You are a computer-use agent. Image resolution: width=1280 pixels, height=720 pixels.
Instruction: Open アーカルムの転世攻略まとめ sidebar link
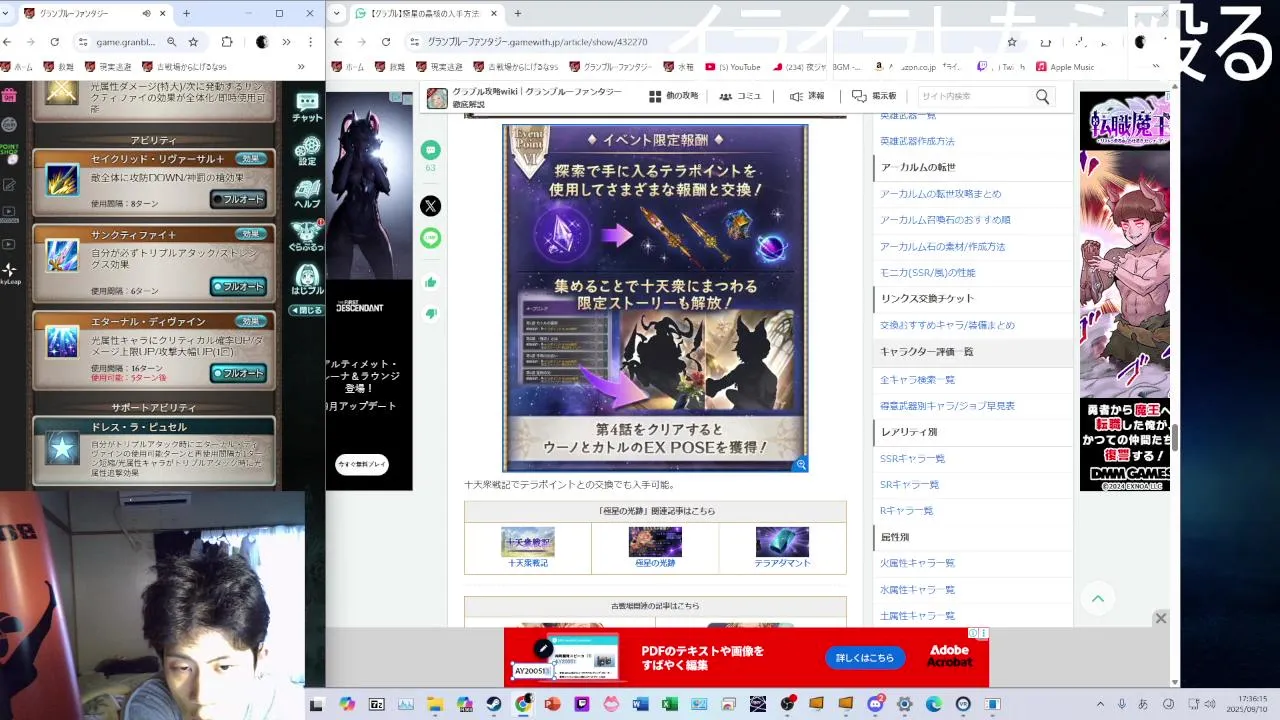click(940, 194)
